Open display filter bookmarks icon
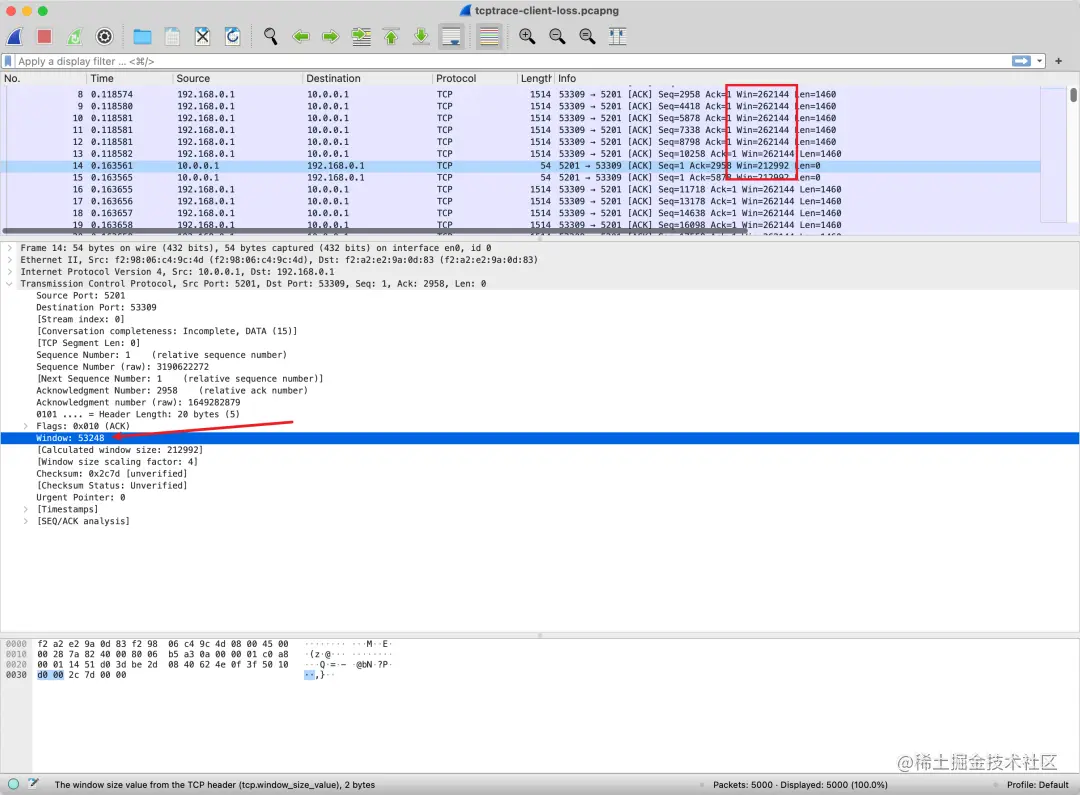This screenshot has height=795, width=1080. 8,61
